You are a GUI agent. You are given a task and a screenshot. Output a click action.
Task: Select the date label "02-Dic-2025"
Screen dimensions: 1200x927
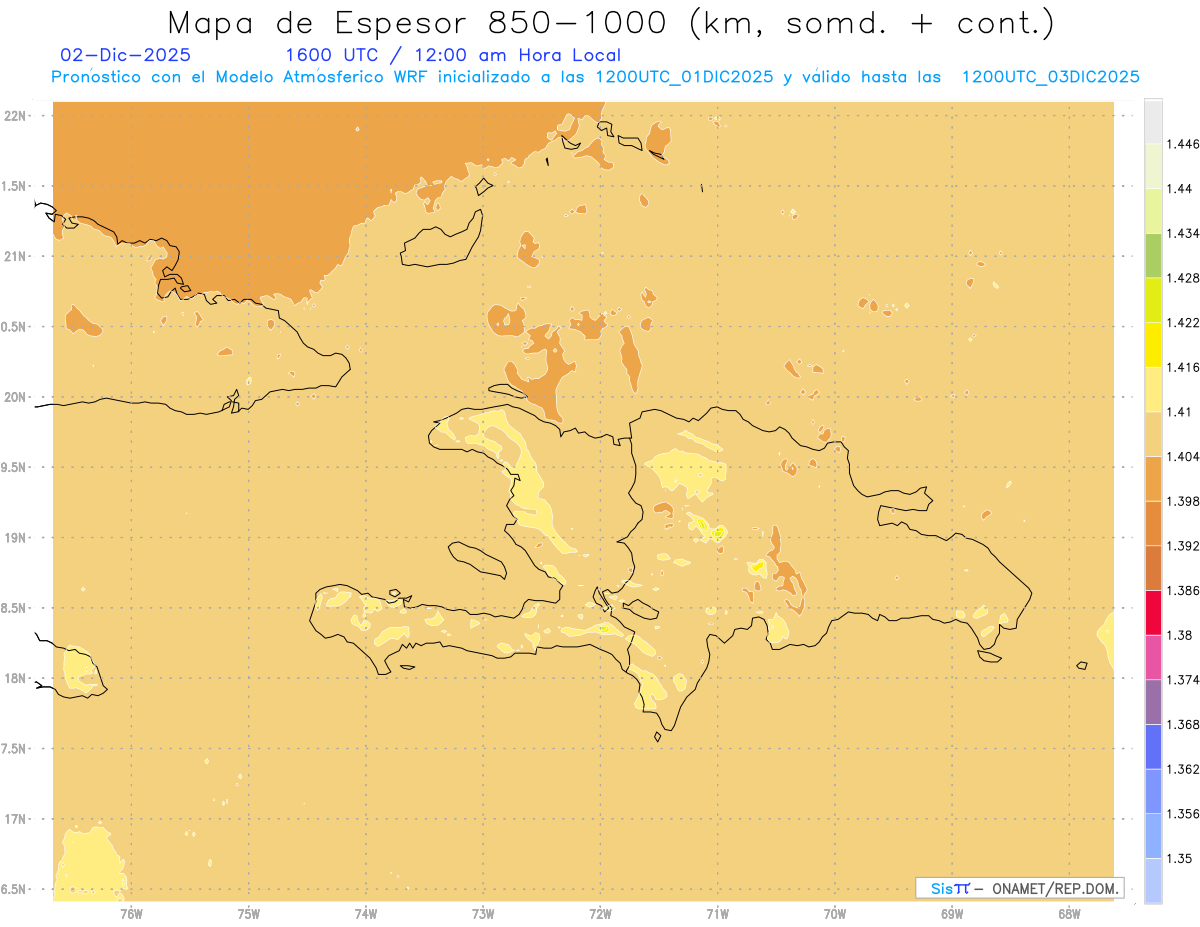pyautogui.click(x=126, y=56)
